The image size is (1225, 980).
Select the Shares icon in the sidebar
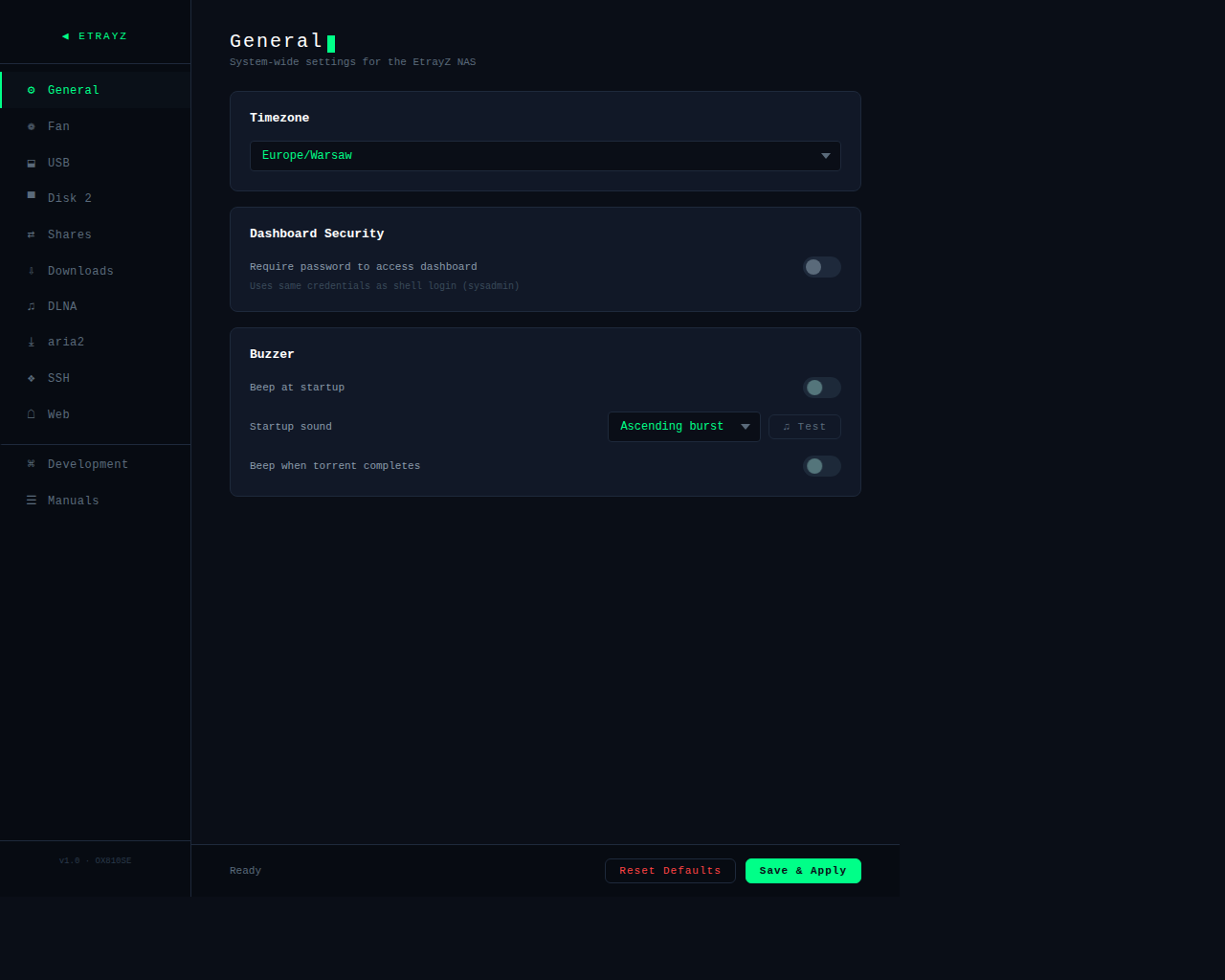click(x=32, y=234)
